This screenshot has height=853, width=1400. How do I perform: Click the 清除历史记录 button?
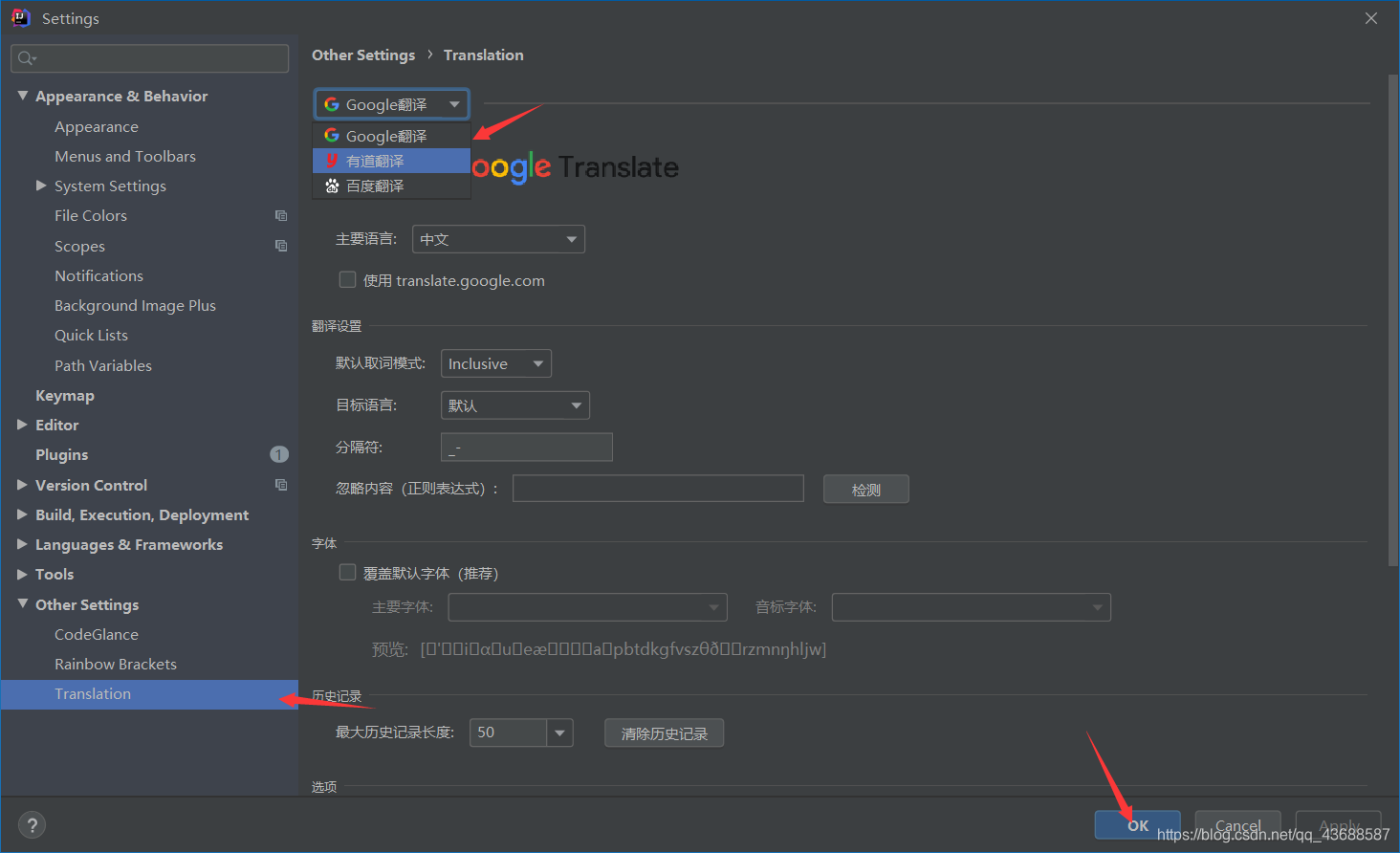[x=664, y=733]
